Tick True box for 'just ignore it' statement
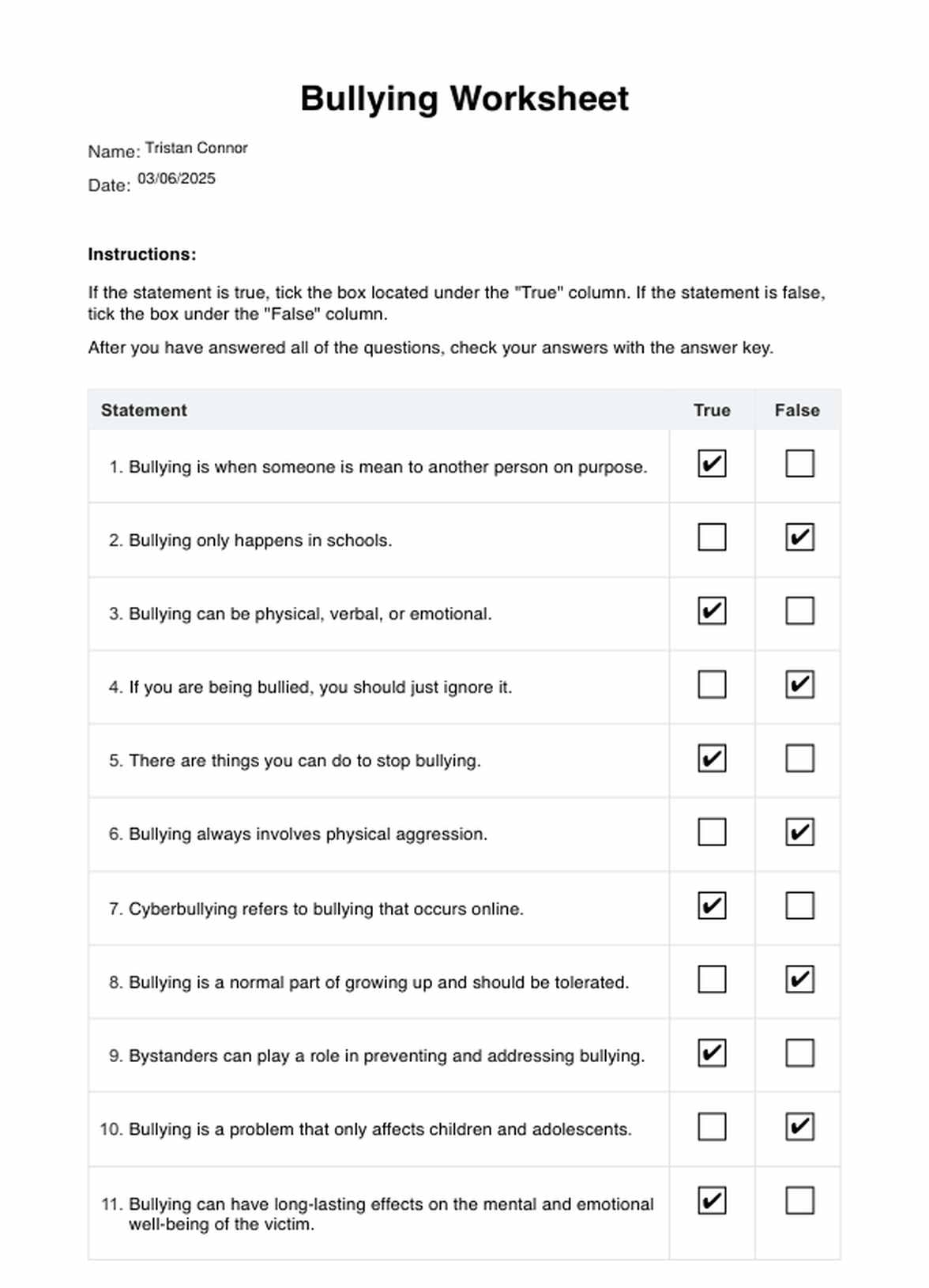Image resolution: width=929 pixels, height=1288 pixels. pos(712,684)
